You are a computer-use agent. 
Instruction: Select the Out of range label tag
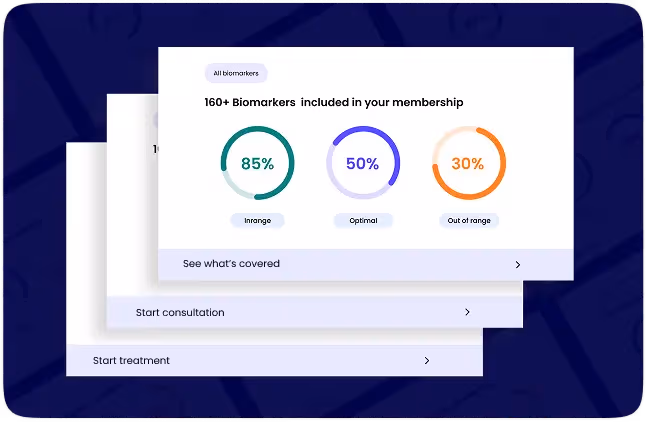[x=469, y=220]
